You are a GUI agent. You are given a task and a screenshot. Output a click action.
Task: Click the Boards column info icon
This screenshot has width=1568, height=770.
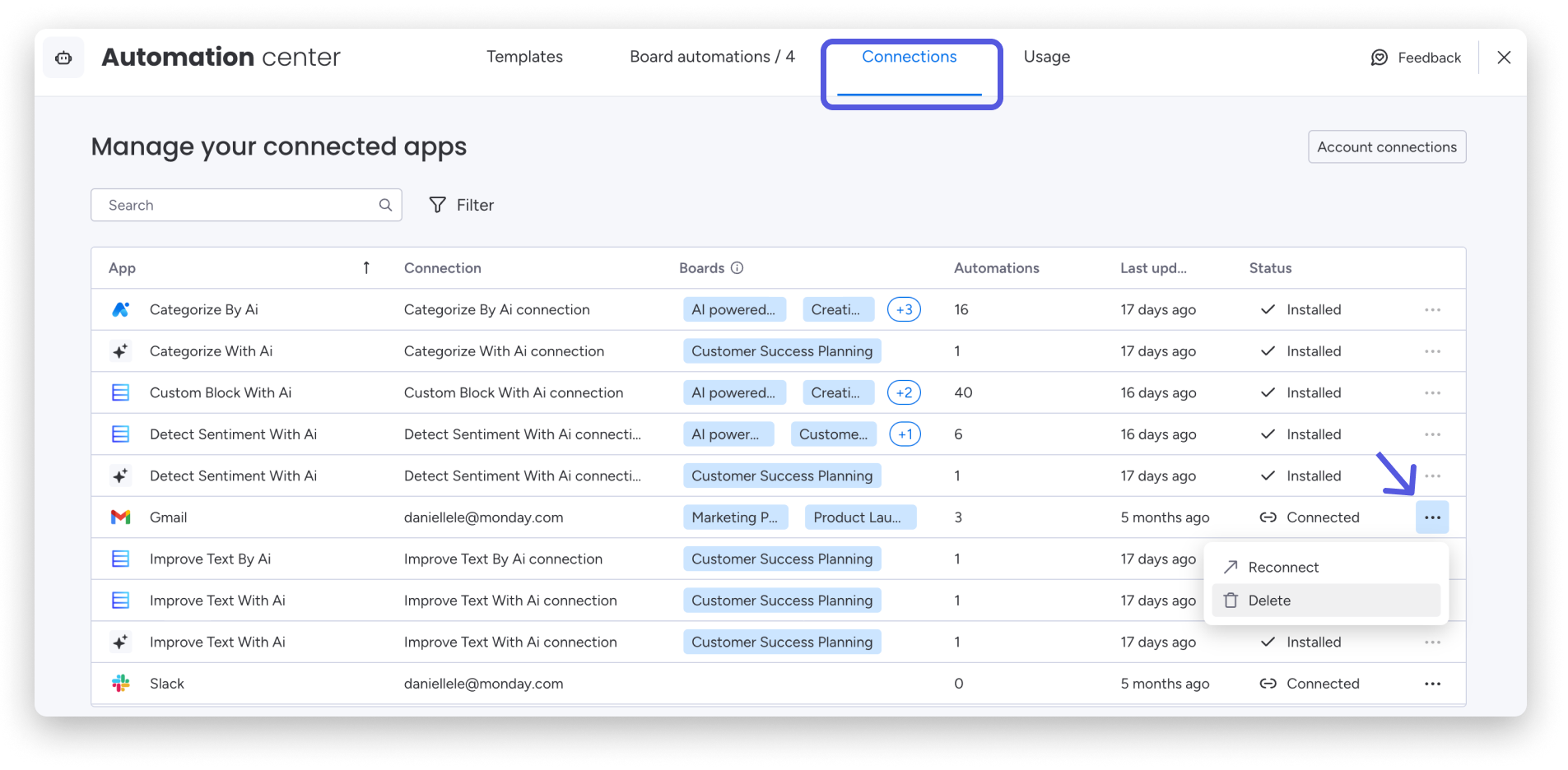(x=737, y=267)
